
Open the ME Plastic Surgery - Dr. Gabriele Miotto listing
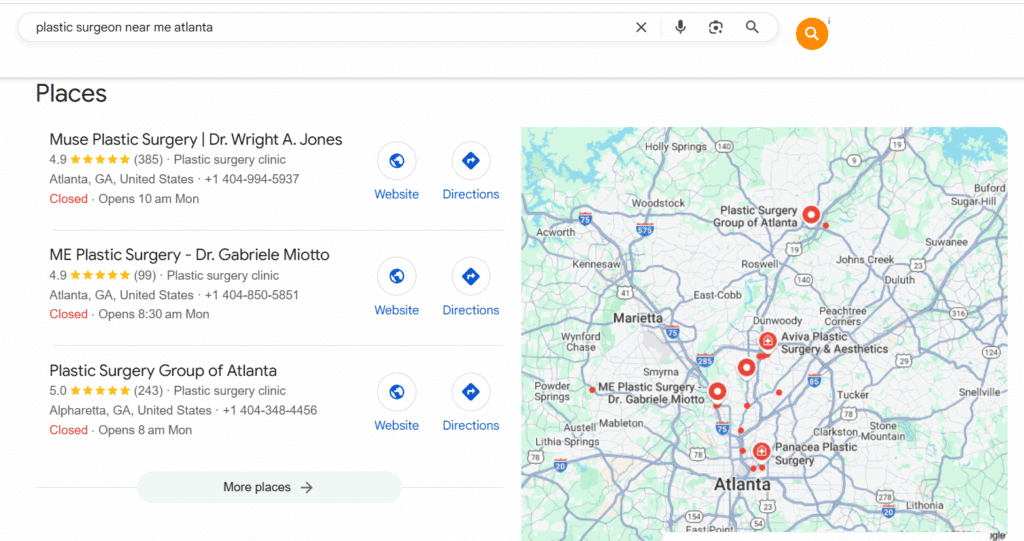coord(189,255)
